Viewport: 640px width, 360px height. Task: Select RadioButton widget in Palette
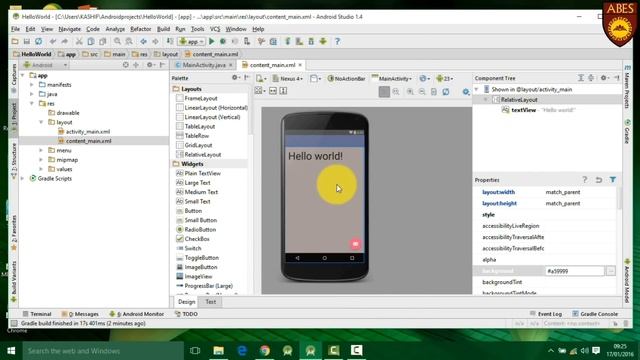coord(196,229)
